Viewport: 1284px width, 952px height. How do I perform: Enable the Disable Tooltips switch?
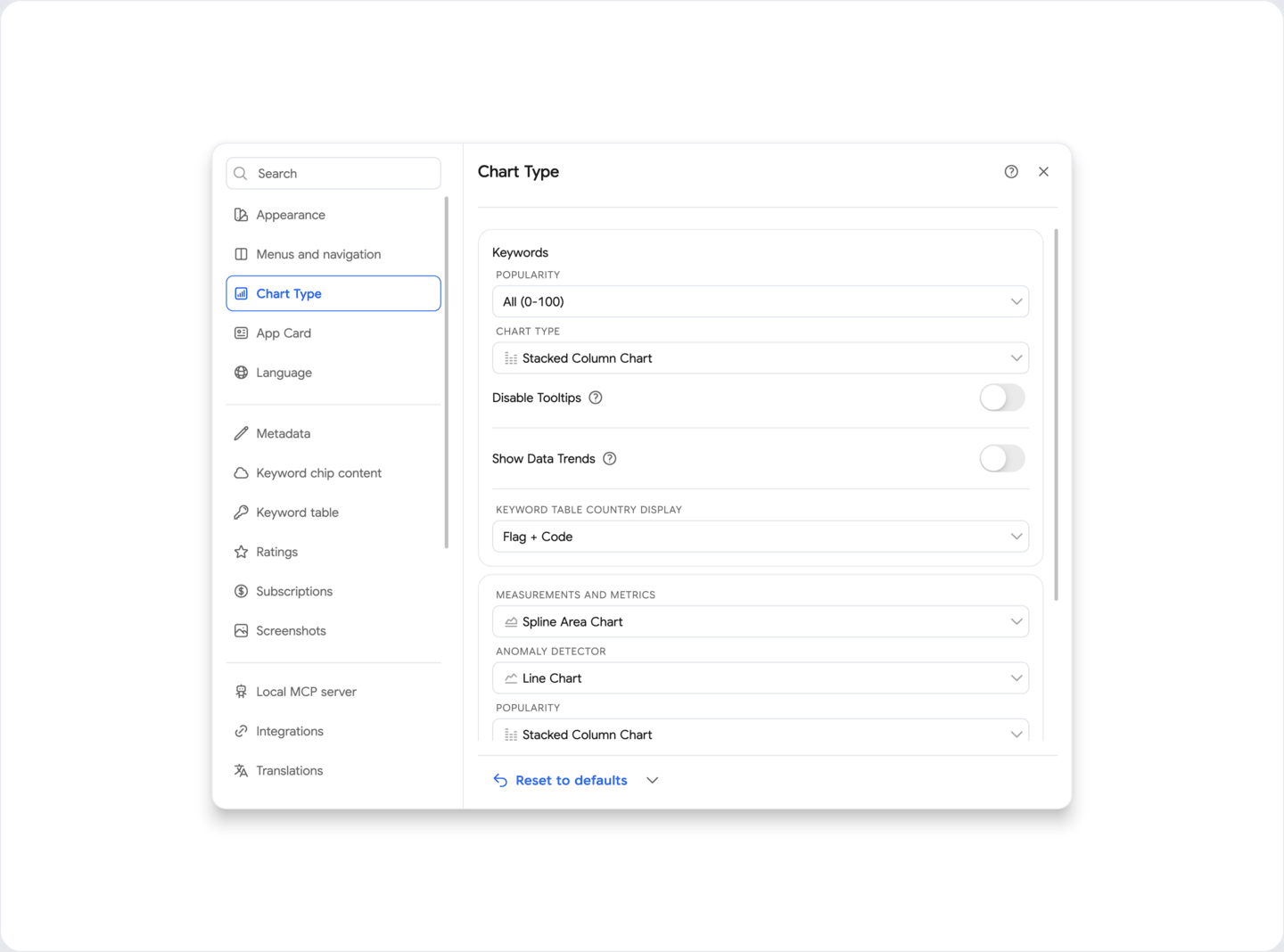[1002, 398]
